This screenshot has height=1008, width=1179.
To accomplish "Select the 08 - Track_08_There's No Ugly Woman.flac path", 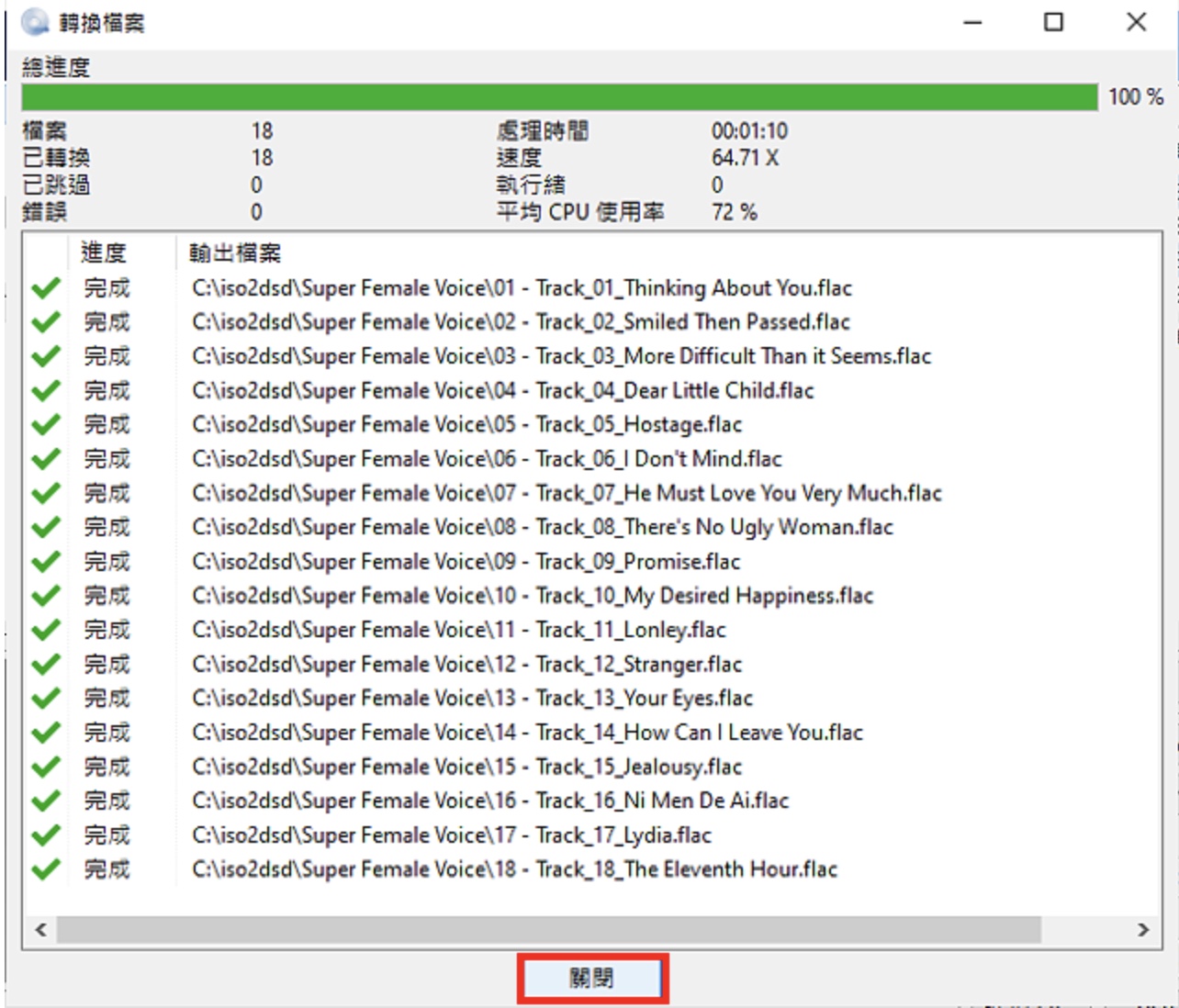I will 543,528.
